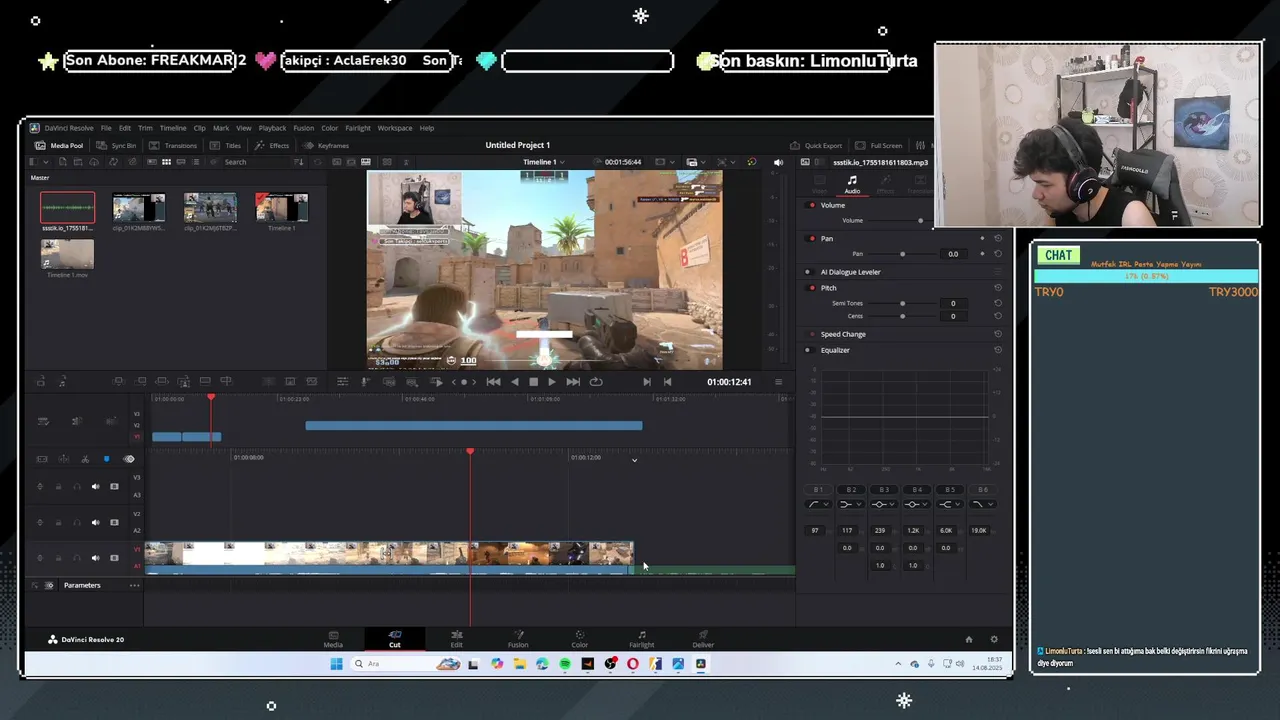The image size is (1280, 720).
Task: Switch to the Edit page tab
Action: tap(456, 639)
